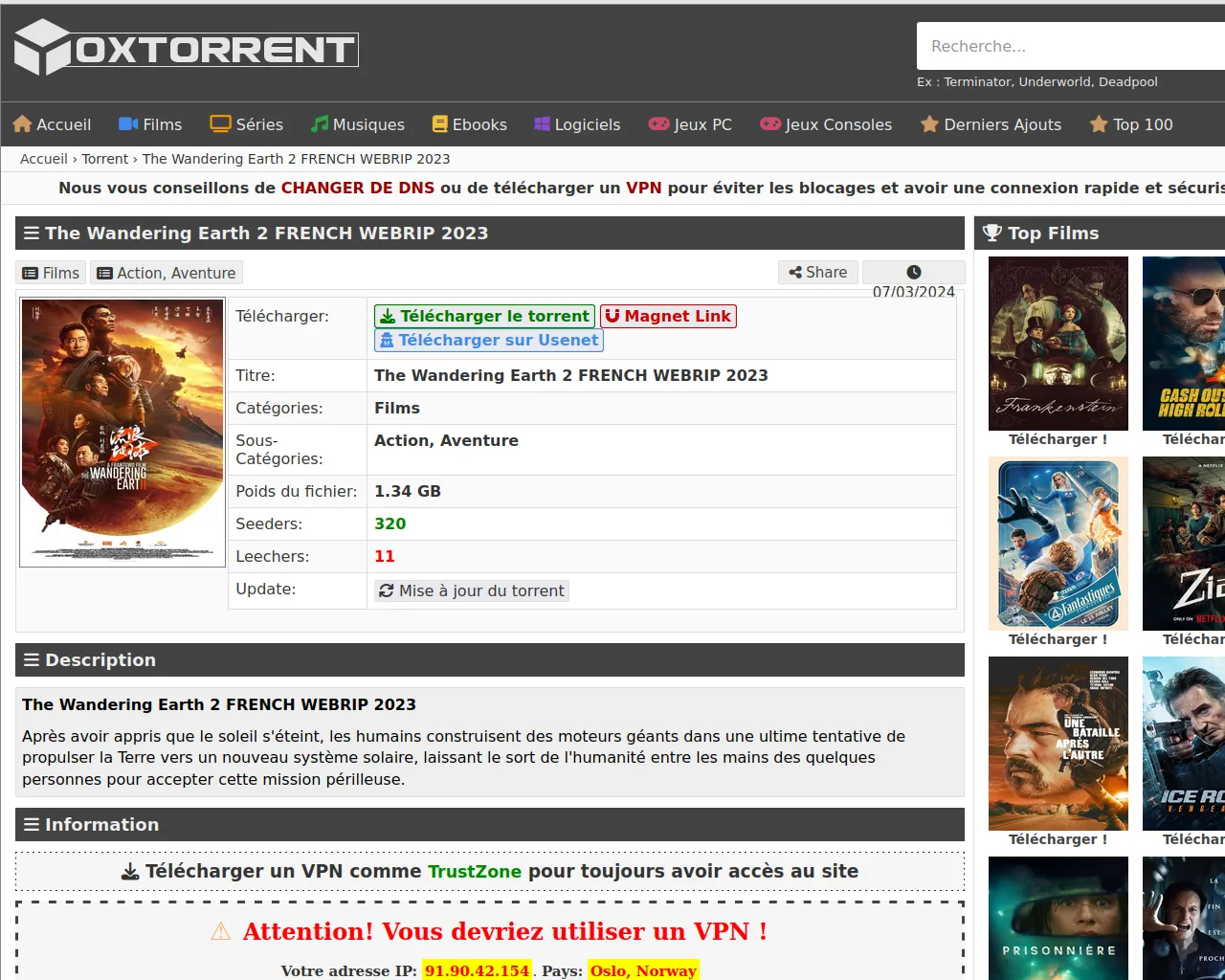Click the IP address 91.90.42.154
This screenshot has height=980, width=1225.
point(477,970)
